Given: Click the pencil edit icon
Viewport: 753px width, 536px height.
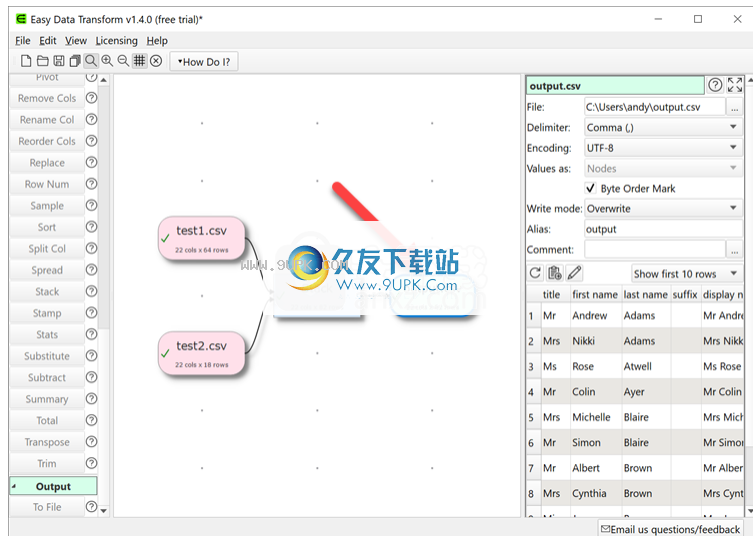Looking at the screenshot, I should click(x=574, y=273).
